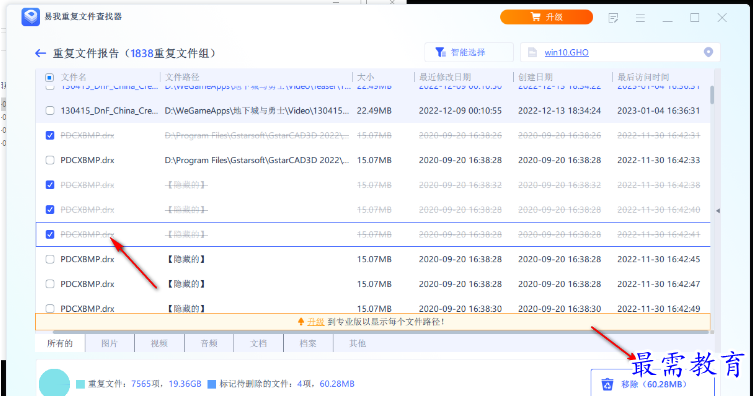Sort by the 大小 column header
This screenshot has width=753, height=396.
pos(365,77)
